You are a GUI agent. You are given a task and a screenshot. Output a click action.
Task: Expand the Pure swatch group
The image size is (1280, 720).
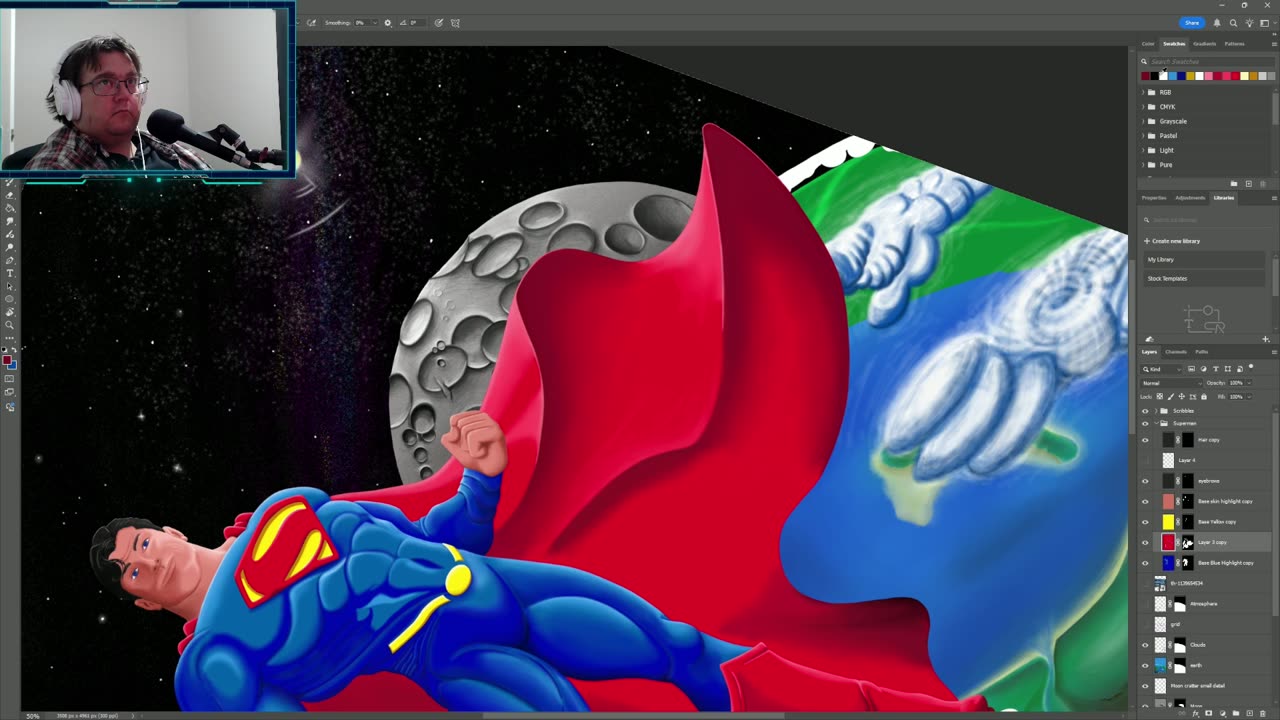(x=1144, y=165)
